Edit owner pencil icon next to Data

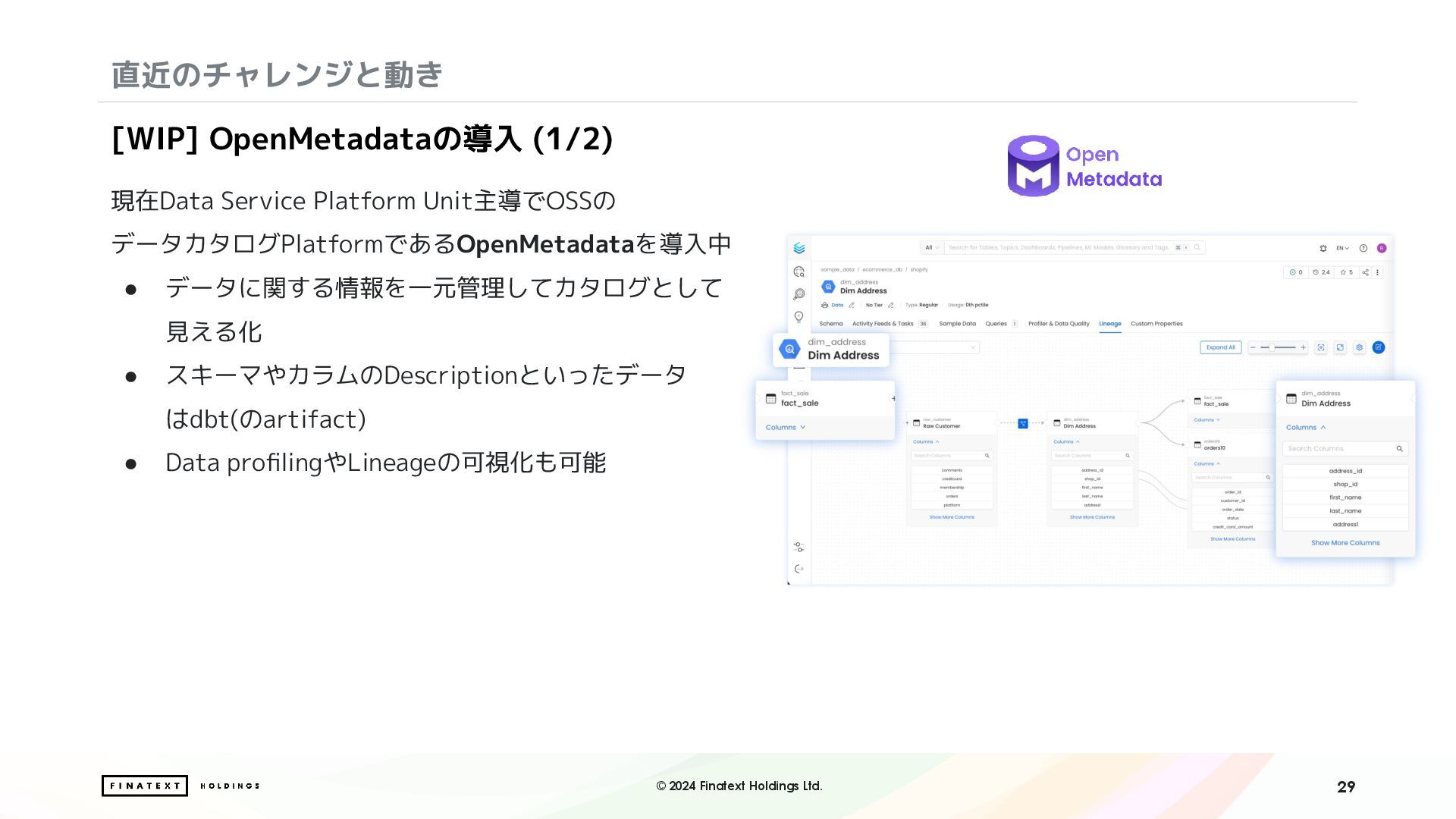(852, 305)
